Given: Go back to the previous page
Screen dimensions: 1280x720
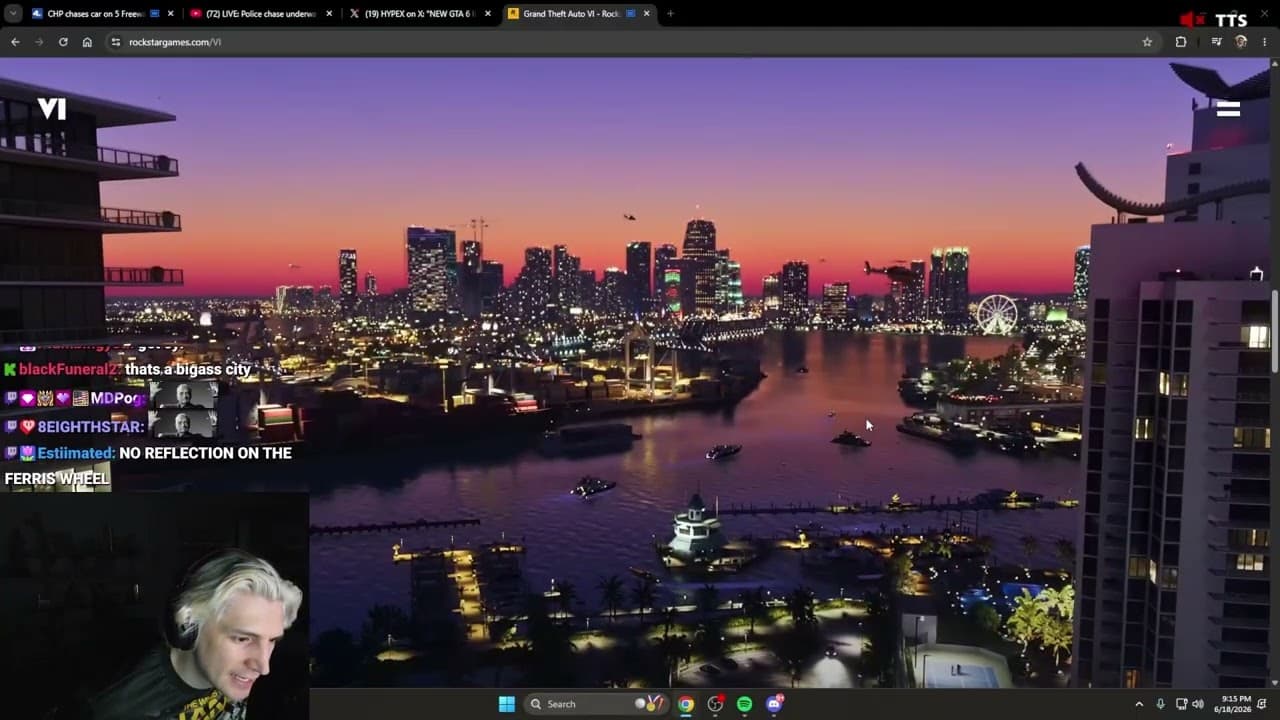Looking at the screenshot, I should pos(15,42).
